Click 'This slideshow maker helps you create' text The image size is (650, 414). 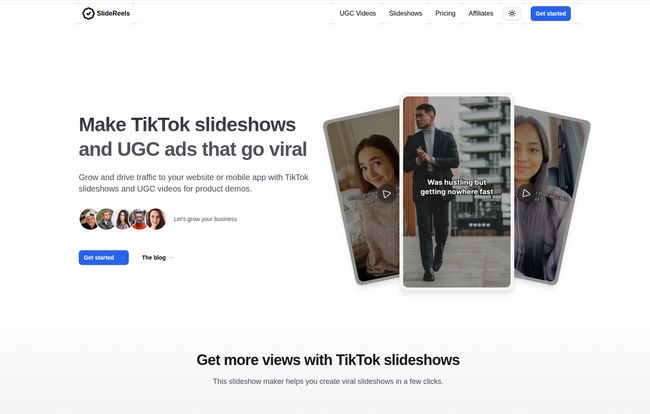(328, 381)
